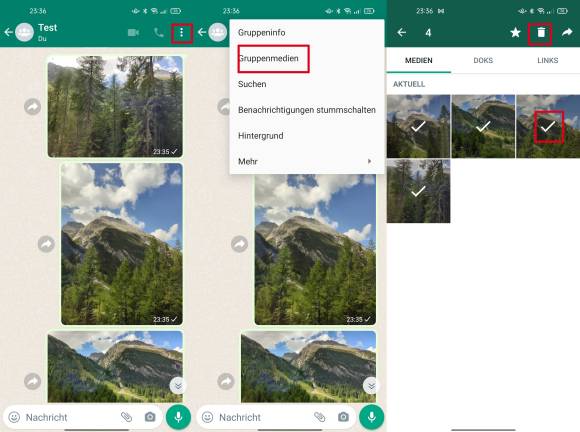Open the camera in the left chat message bar
This screenshot has width=580, height=432.
(150, 417)
